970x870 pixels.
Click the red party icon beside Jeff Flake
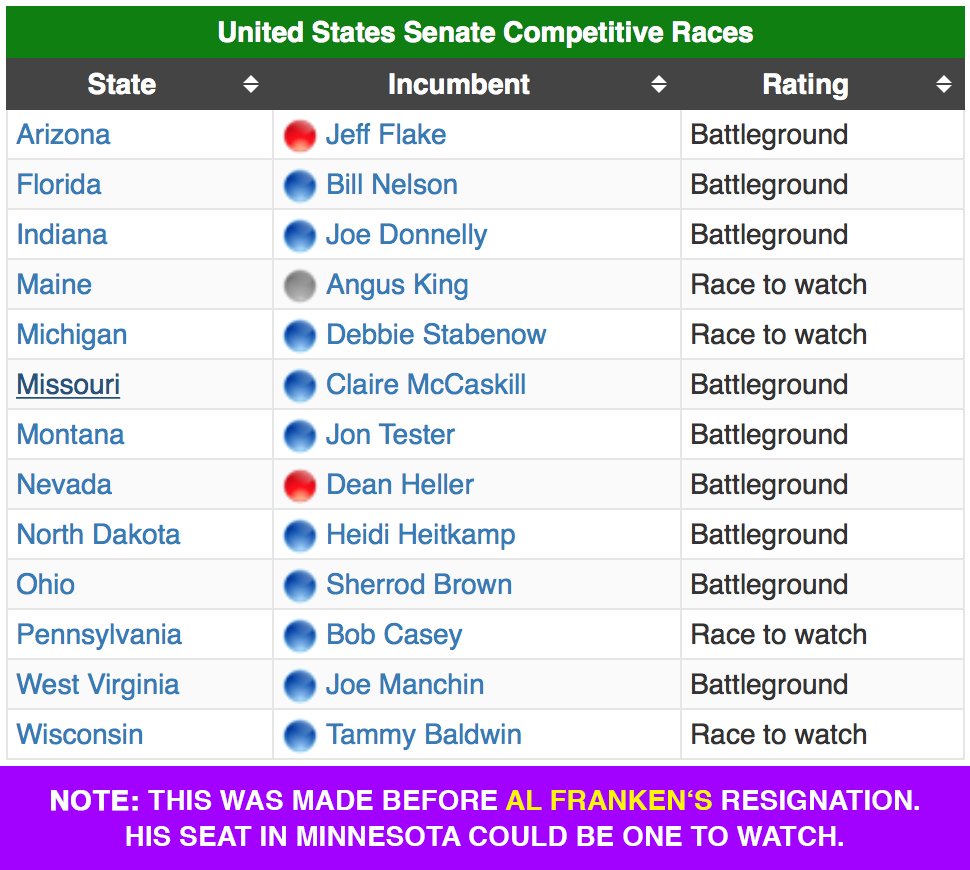coord(299,136)
